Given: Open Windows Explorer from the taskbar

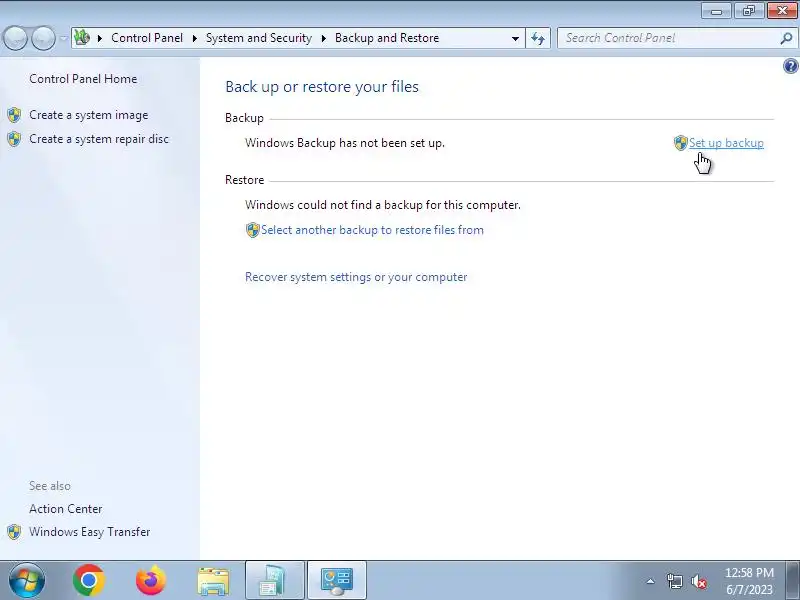Looking at the screenshot, I should pyautogui.click(x=213, y=581).
